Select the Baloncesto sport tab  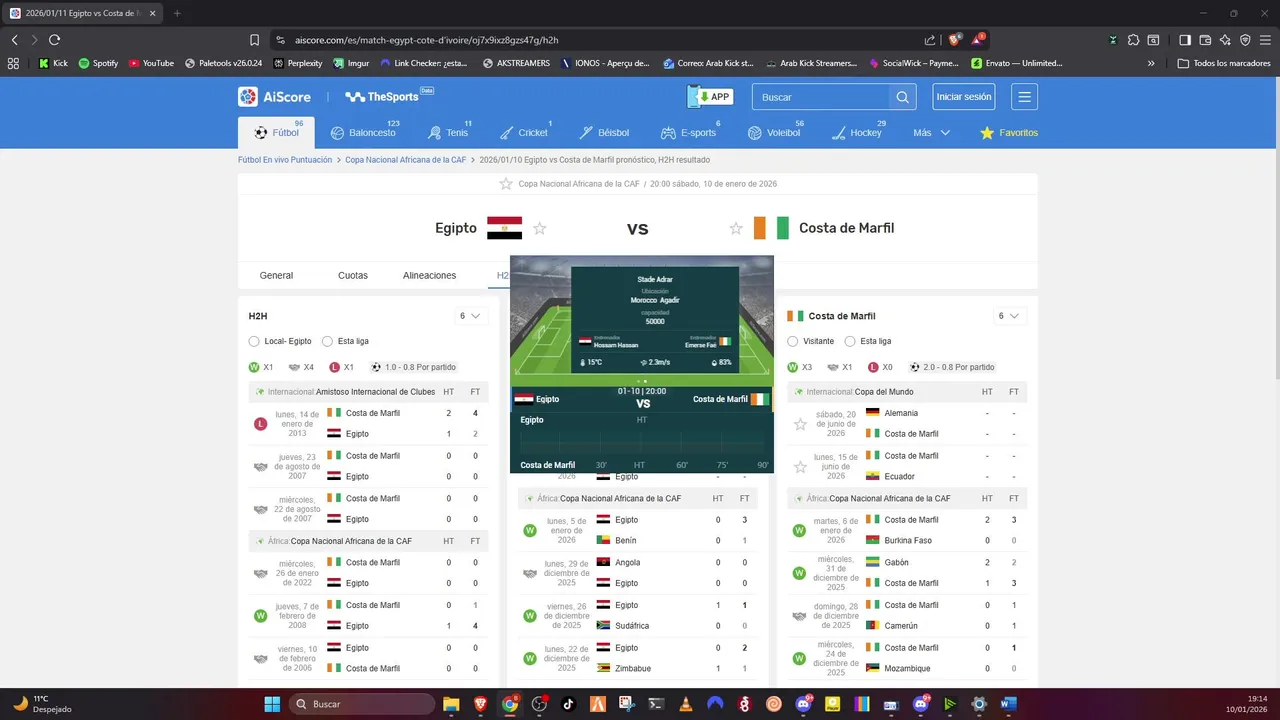pyautogui.click(x=364, y=132)
